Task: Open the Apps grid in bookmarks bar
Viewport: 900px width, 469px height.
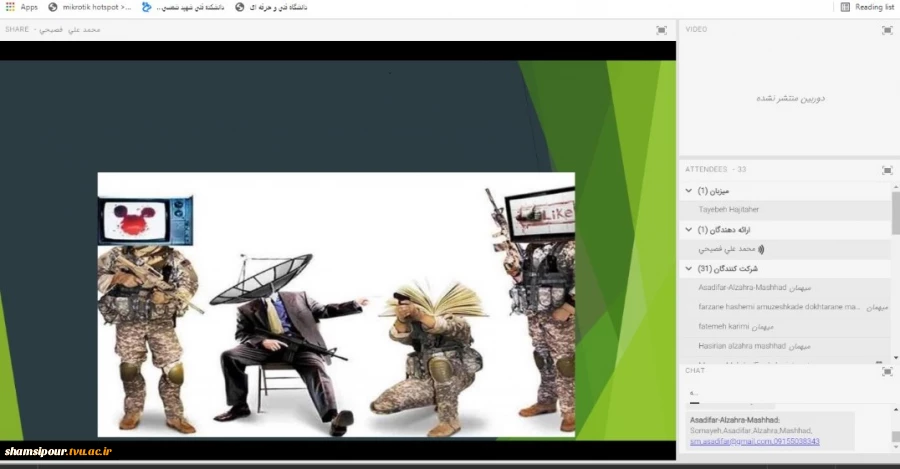Action: click(10, 7)
